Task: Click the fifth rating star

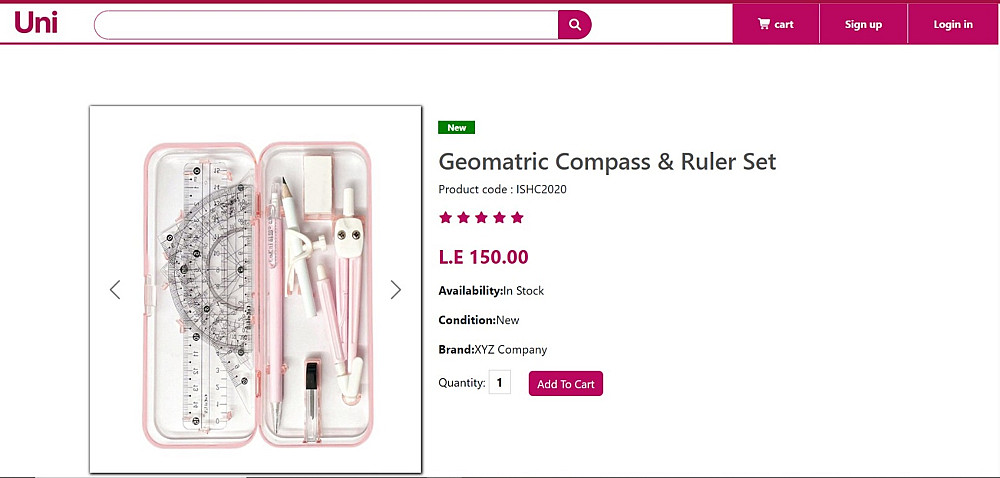Action: tap(517, 217)
